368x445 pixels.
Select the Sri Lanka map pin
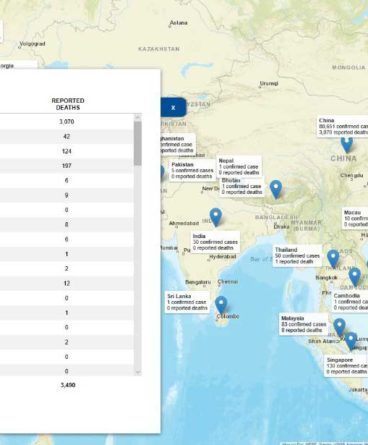click(221, 305)
